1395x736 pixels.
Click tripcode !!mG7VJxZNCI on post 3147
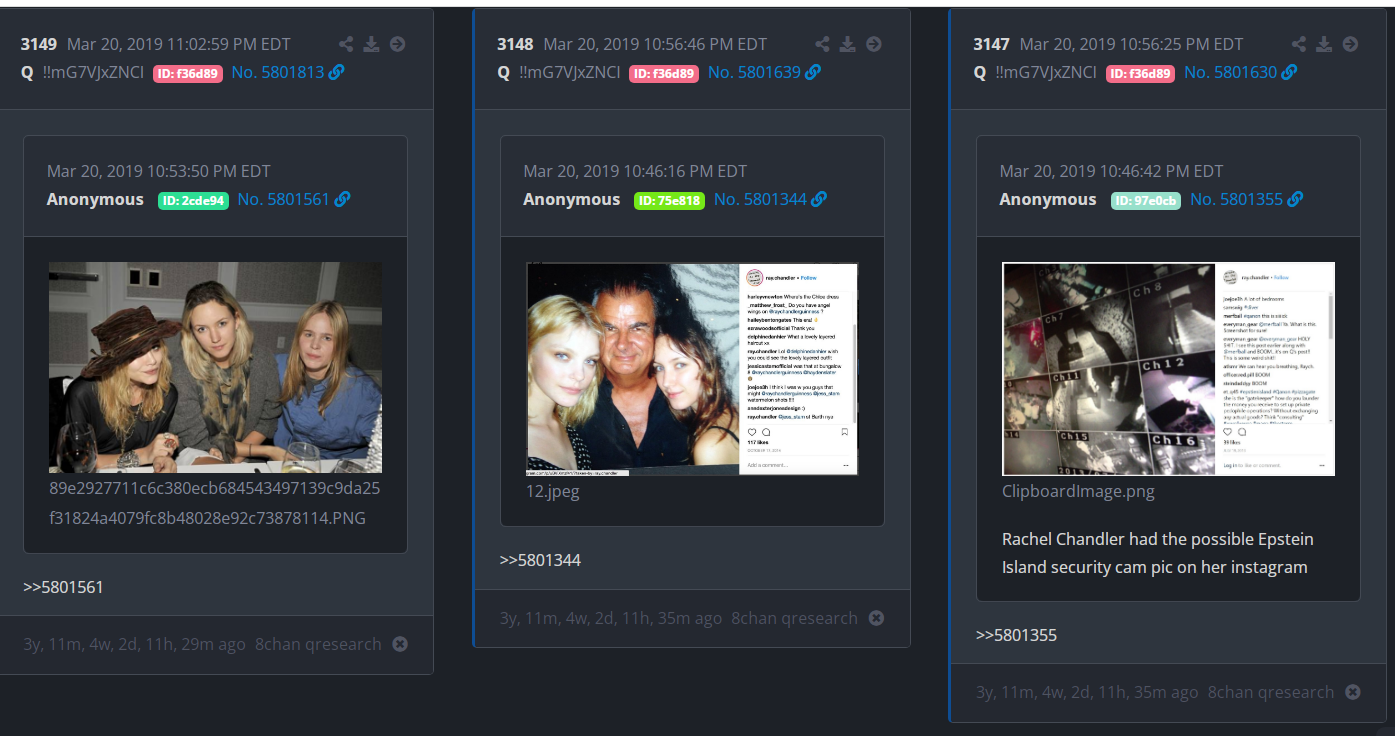tap(1047, 72)
